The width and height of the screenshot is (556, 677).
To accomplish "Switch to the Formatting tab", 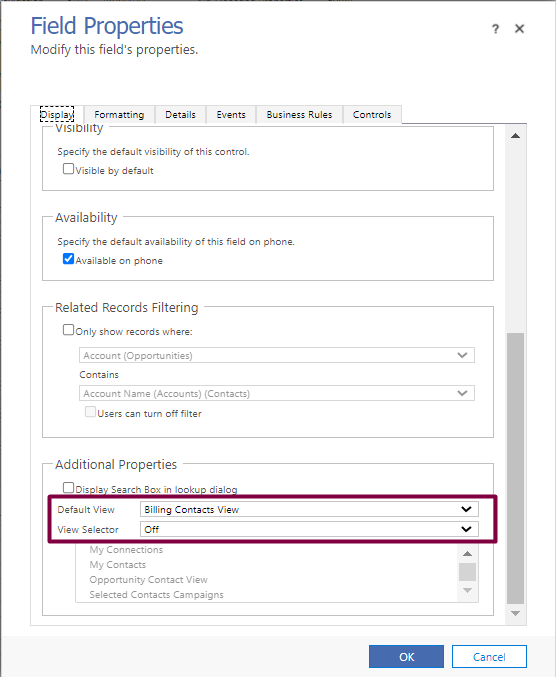I will [119, 115].
